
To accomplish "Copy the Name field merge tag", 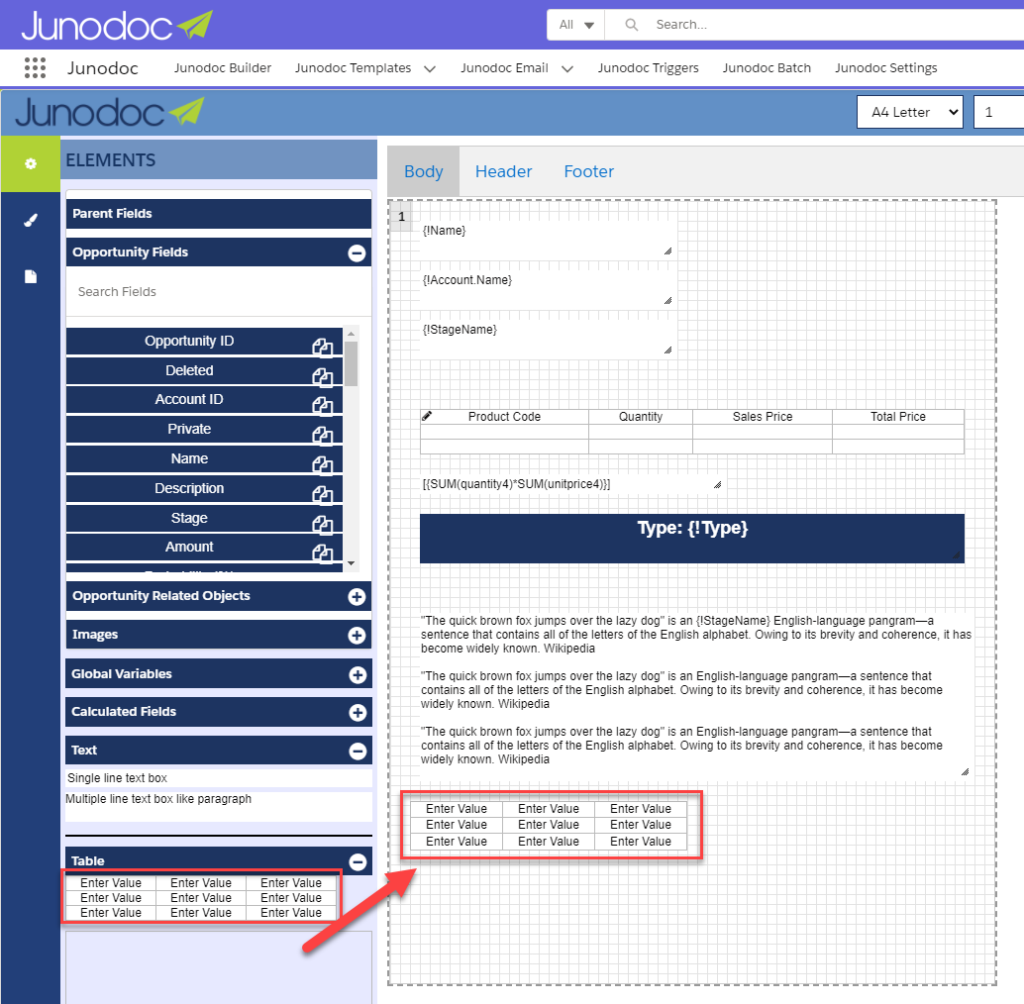I will point(323,464).
